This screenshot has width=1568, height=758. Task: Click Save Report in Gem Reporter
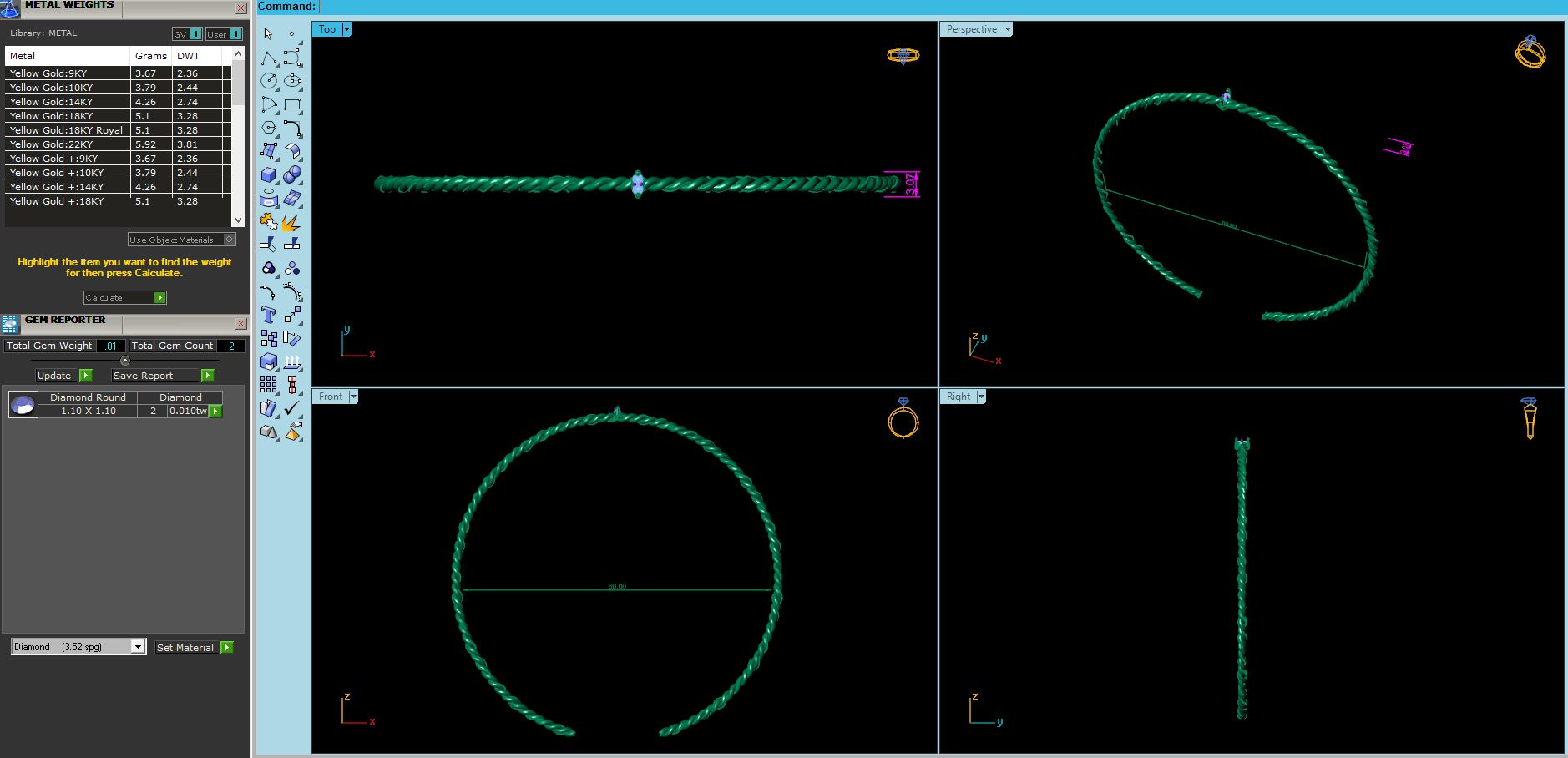coord(164,376)
